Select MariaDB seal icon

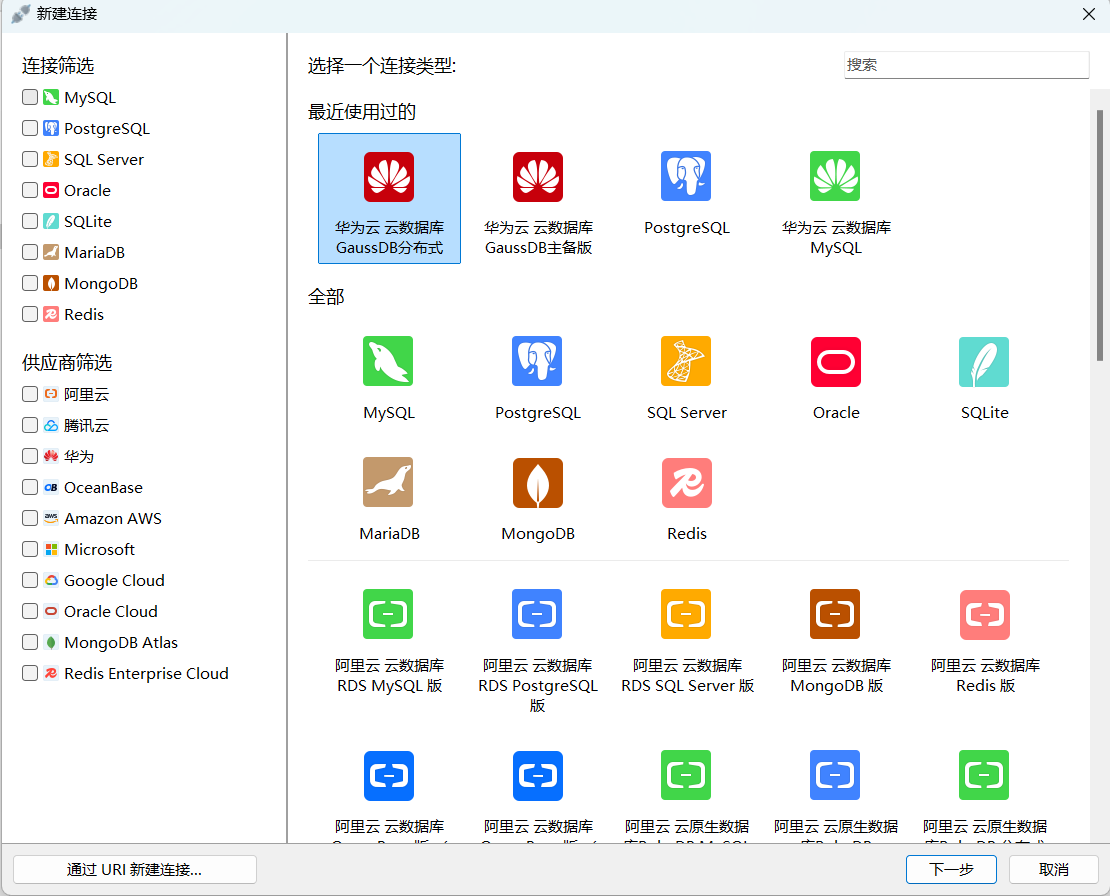pos(388,482)
